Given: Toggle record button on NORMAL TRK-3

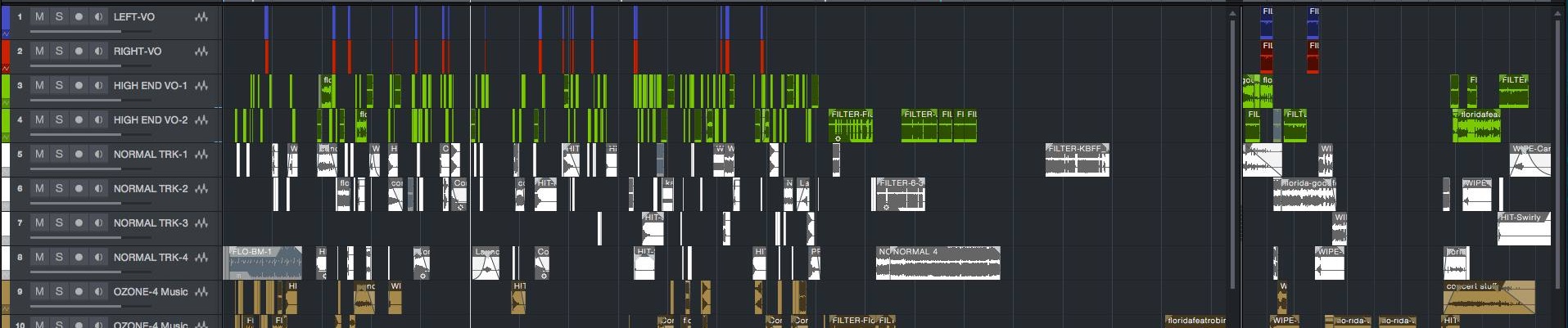Looking at the screenshot, I should pyautogui.click(x=79, y=222).
